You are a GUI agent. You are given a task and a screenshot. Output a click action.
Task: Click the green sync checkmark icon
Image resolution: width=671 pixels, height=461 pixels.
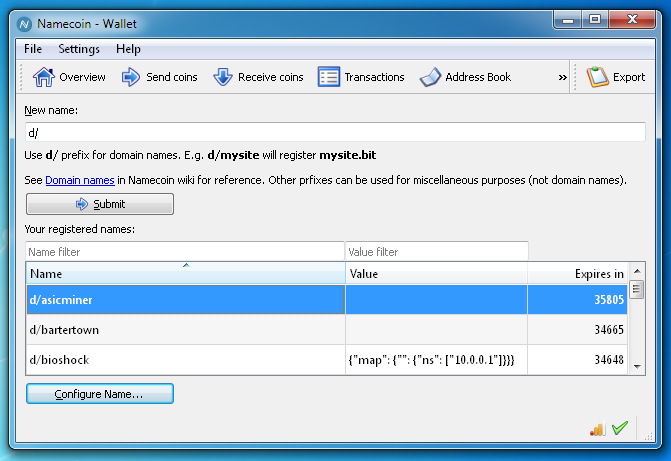coord(620,428)
